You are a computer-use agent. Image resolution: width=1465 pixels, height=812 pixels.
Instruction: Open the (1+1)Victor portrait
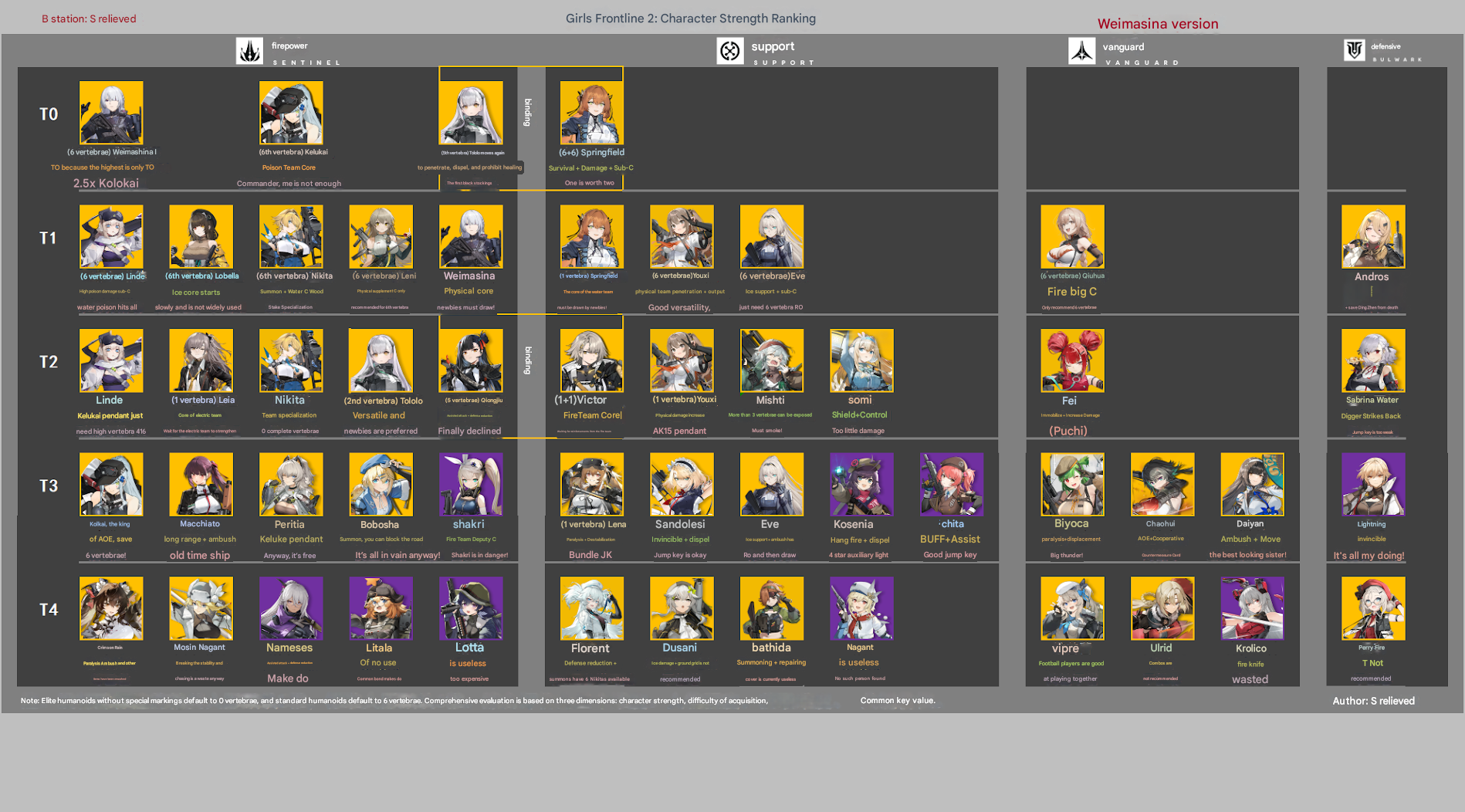[x=592, y=360]
